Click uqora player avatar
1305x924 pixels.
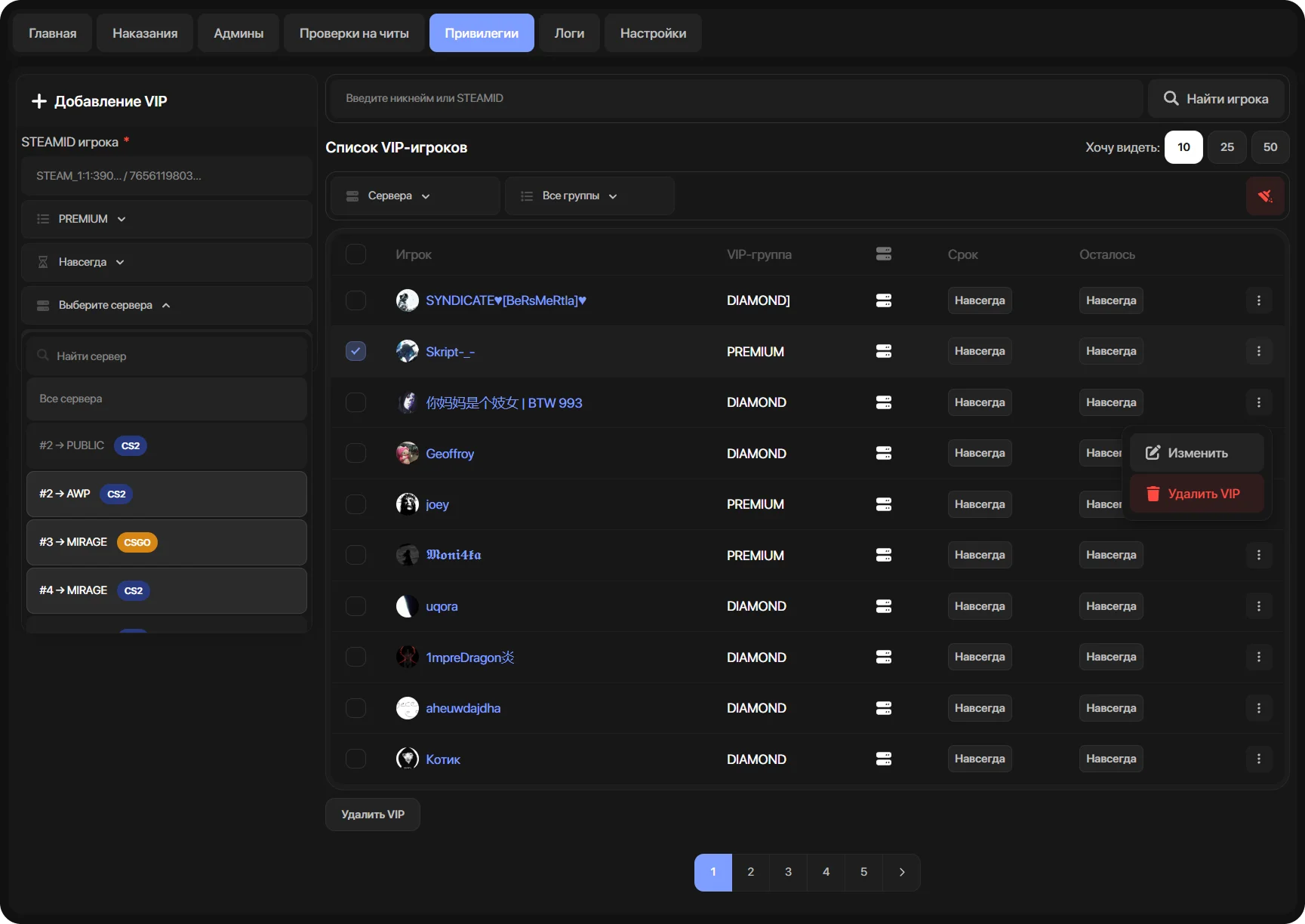(408, 606)
